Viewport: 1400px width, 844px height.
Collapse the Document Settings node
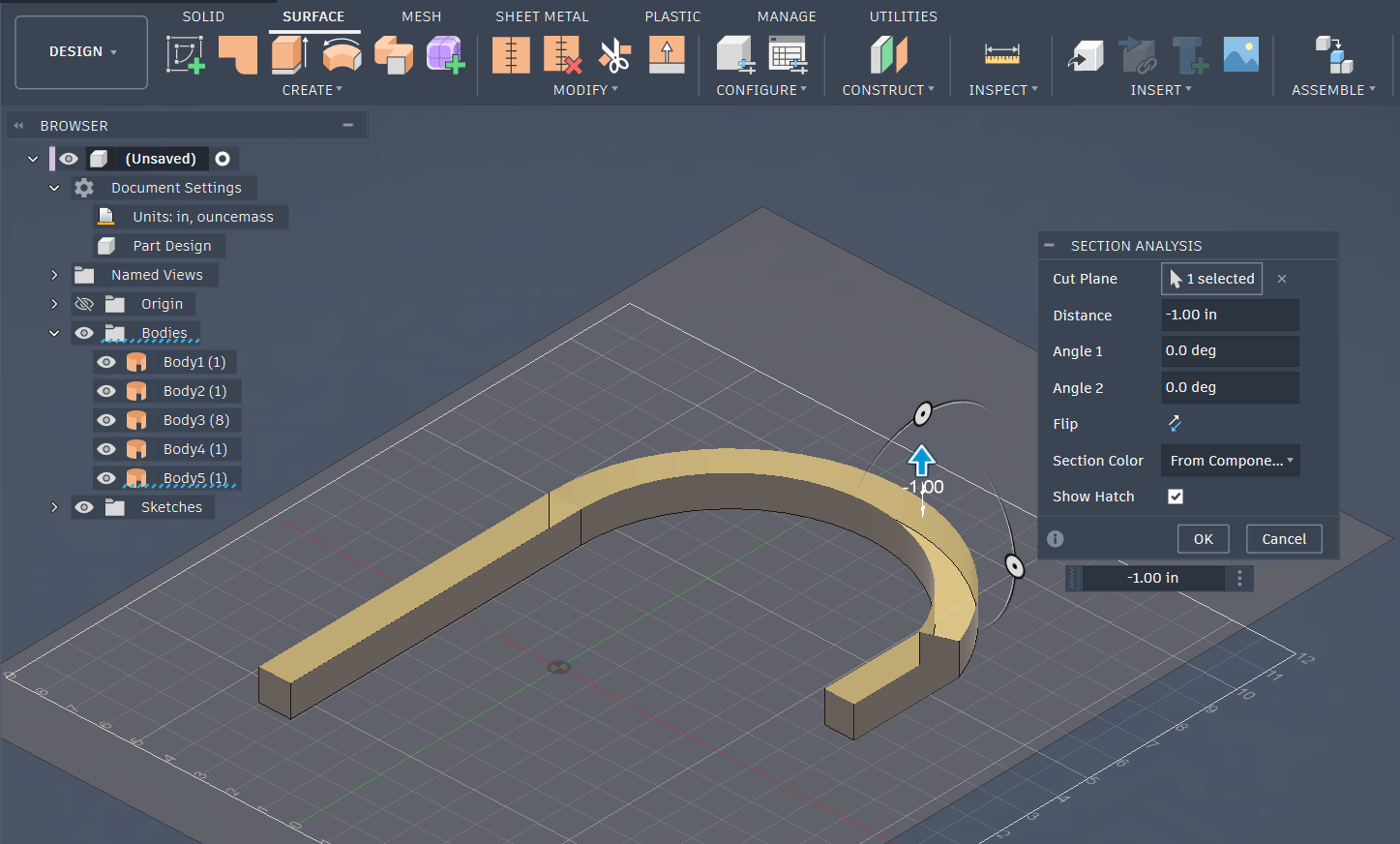click(x=54, y=188)
